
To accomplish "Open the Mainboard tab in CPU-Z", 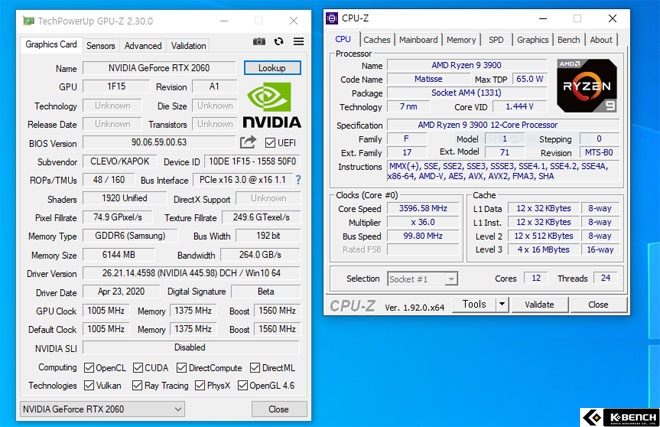I will [418, 40].
